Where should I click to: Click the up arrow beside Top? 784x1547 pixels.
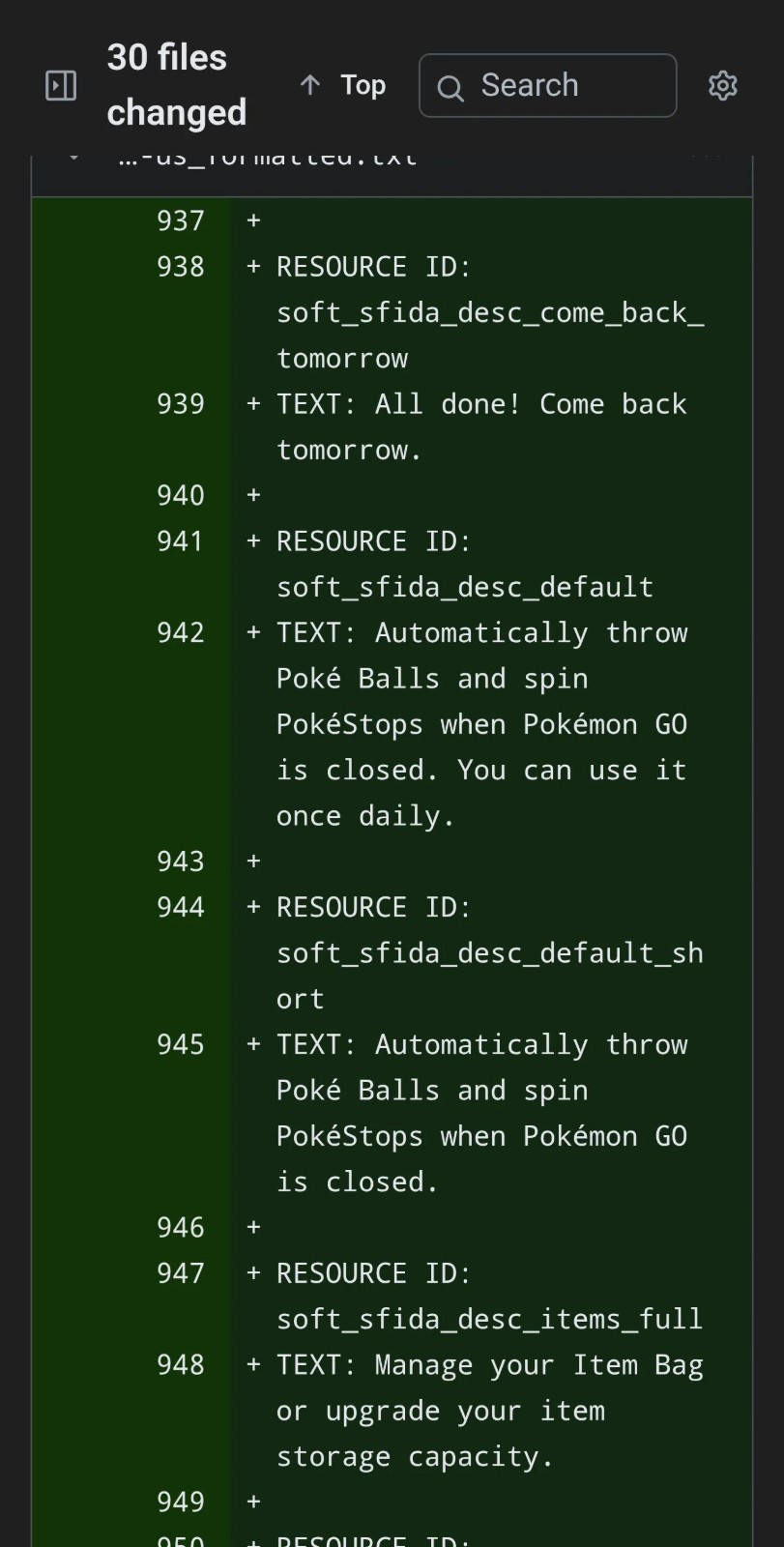[x=310, y=85]
